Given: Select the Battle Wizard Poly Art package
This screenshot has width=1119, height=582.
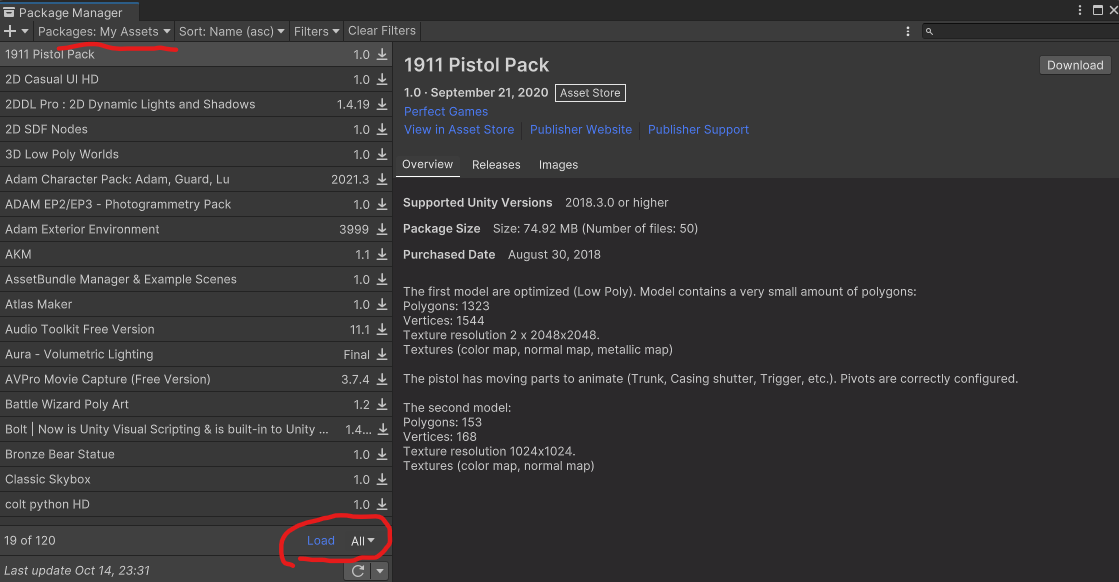Looking at the screenshot, I should pos(196,404).
